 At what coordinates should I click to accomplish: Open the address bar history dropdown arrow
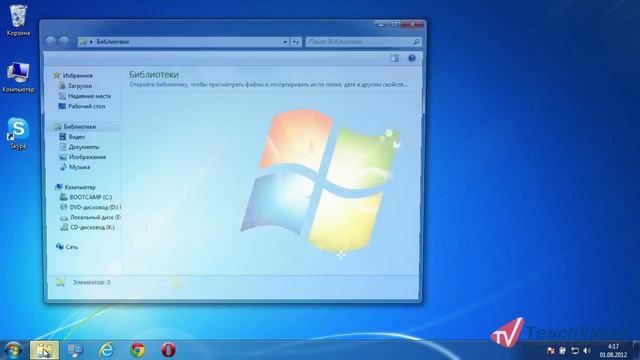click(x=285, y=42)
